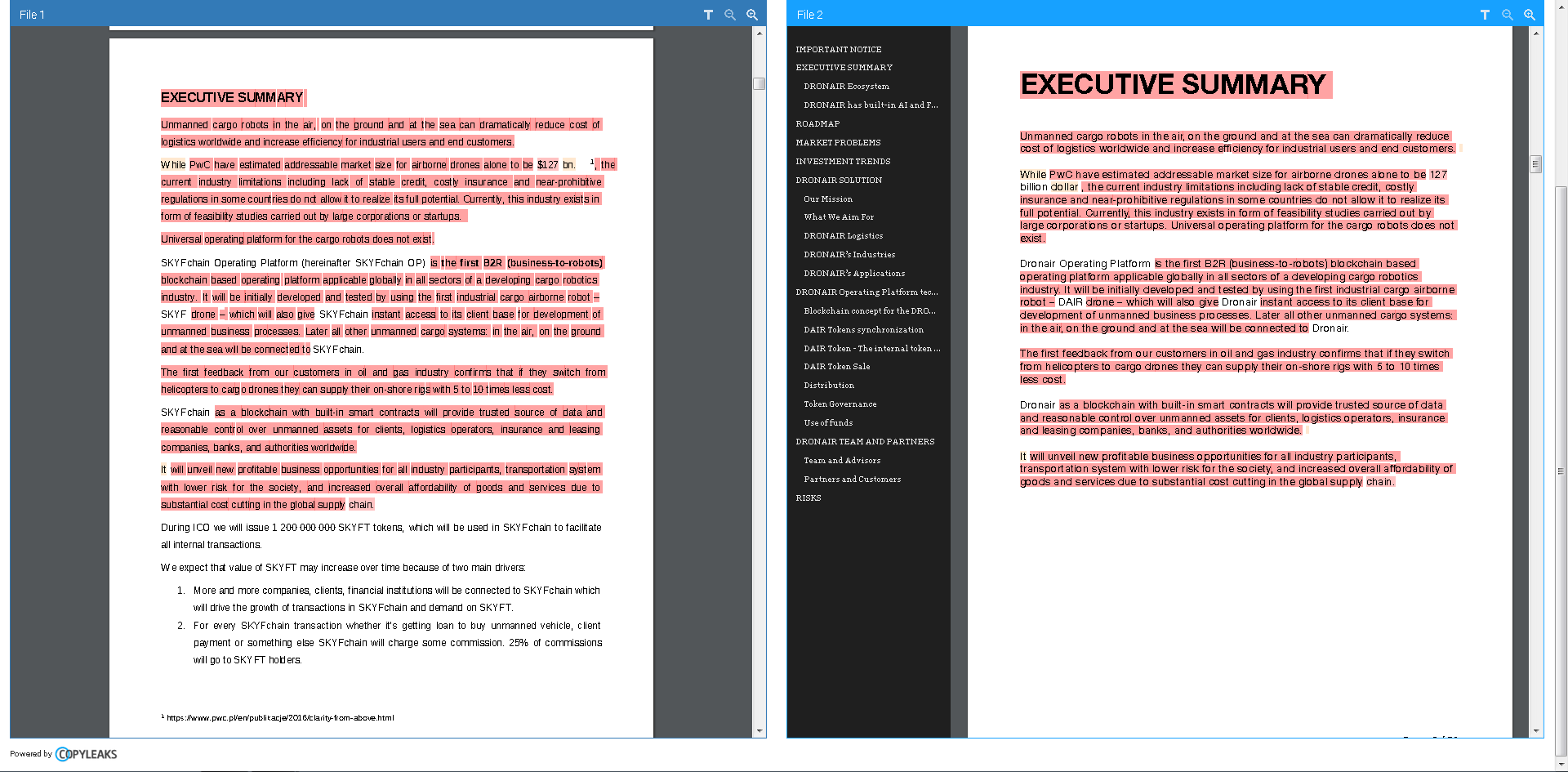Click File 2 scrollbar thumb
1568x772 pixels.
click(1536, 164)
